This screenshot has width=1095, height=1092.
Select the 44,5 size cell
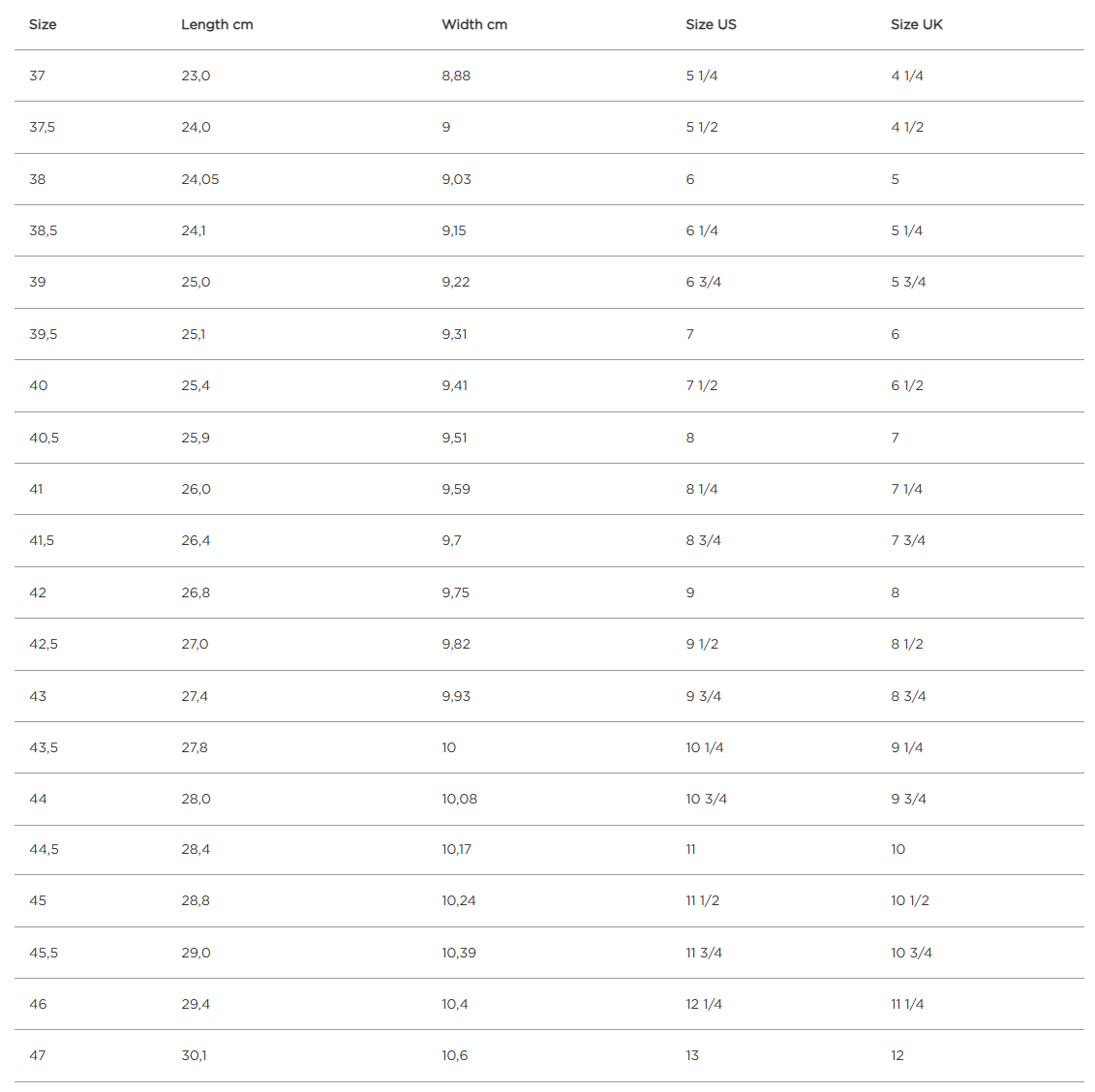click(44, 849)
